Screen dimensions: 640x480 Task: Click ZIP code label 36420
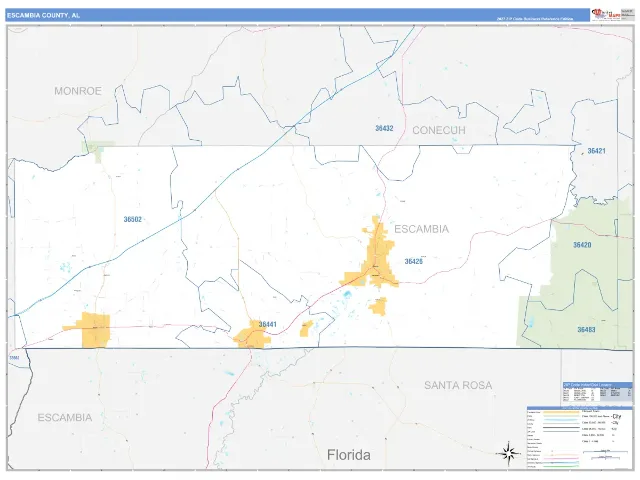[582, 245]
